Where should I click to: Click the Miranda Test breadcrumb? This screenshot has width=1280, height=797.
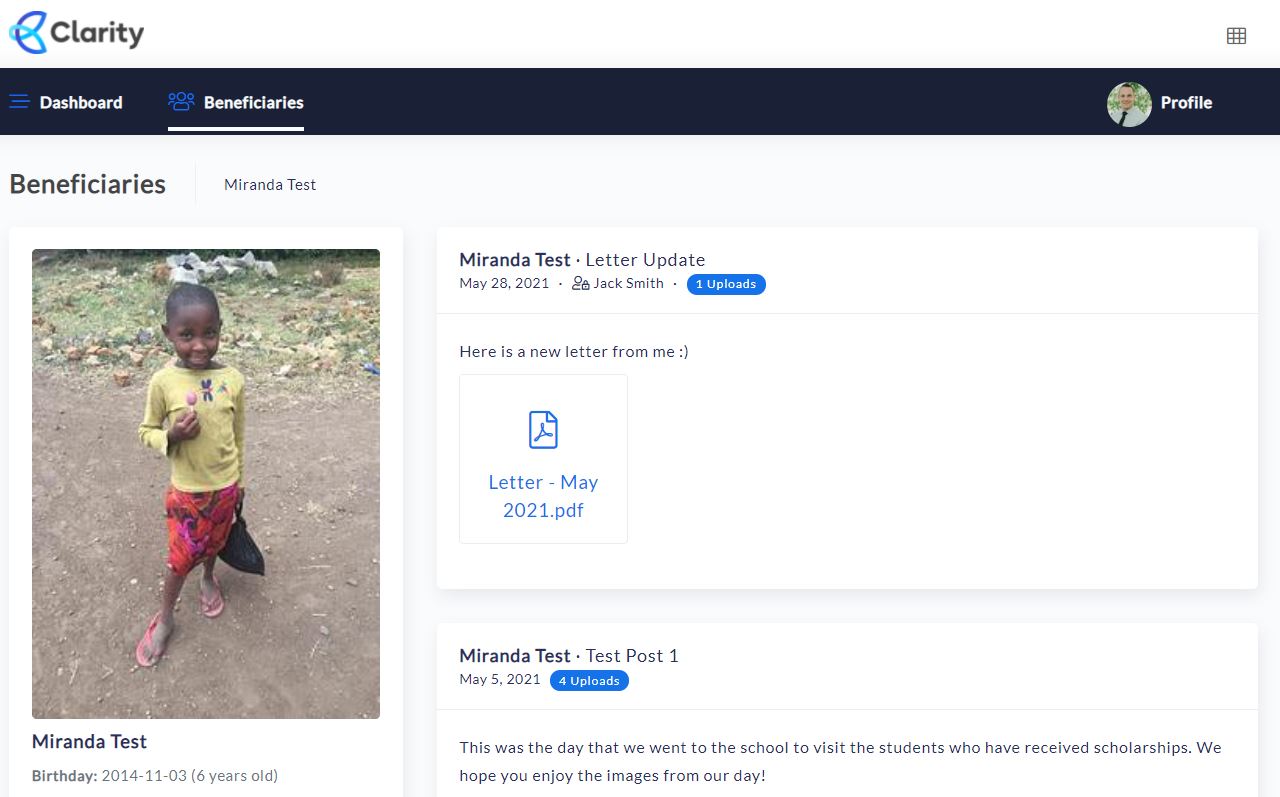point(270,184)
